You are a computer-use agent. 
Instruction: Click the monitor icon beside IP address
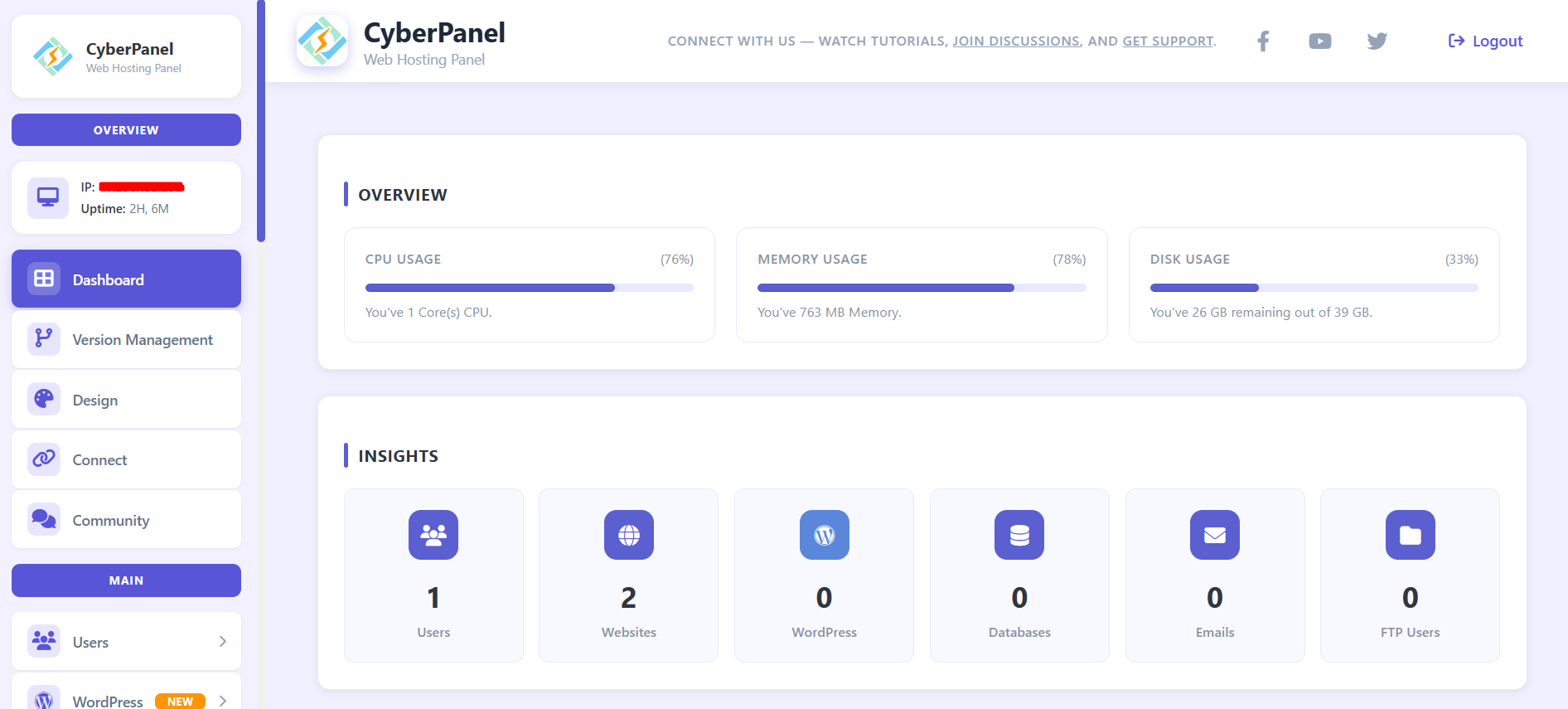tap(48, 197)
